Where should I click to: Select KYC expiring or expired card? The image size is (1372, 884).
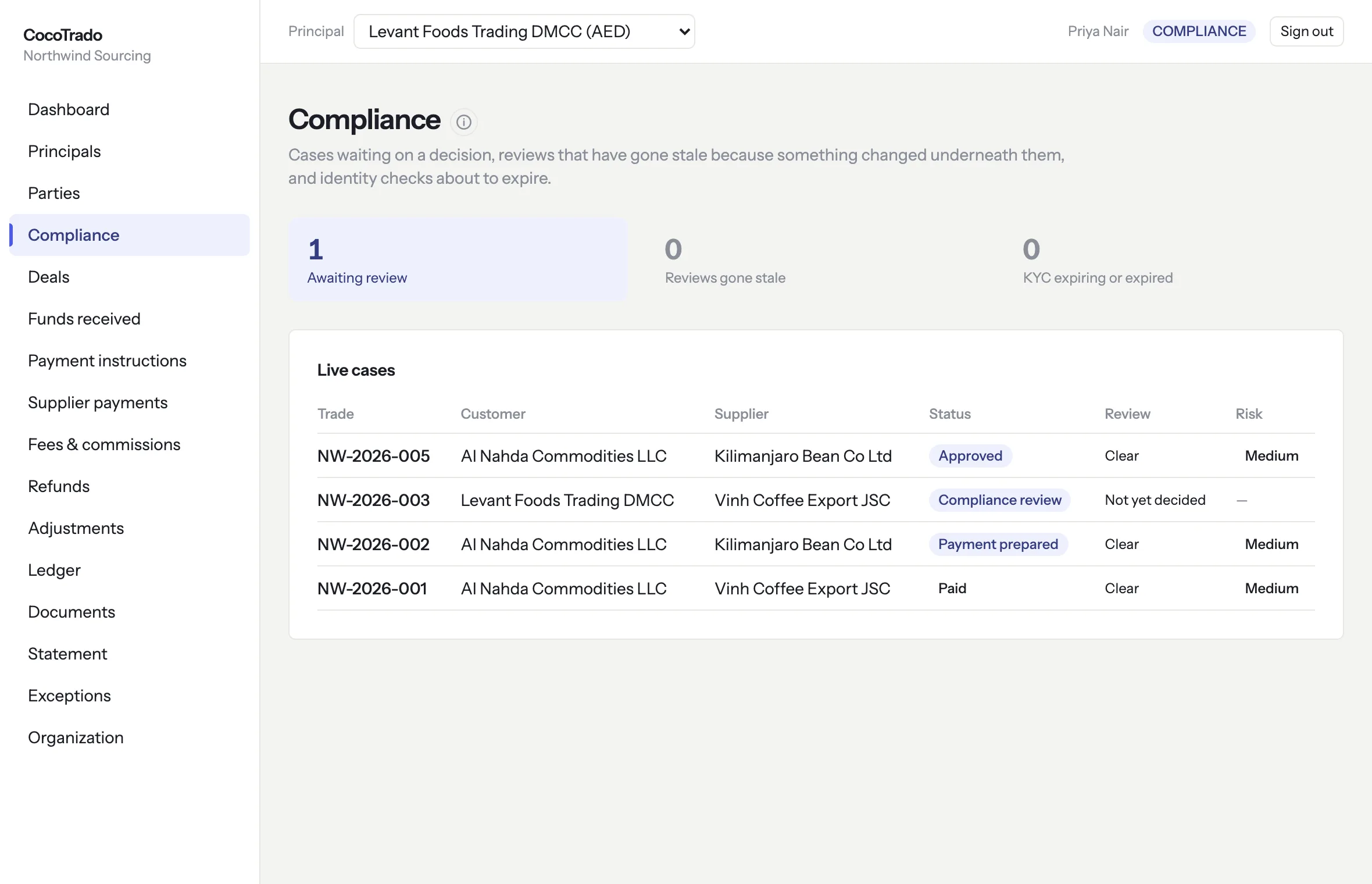(1174, 259)
